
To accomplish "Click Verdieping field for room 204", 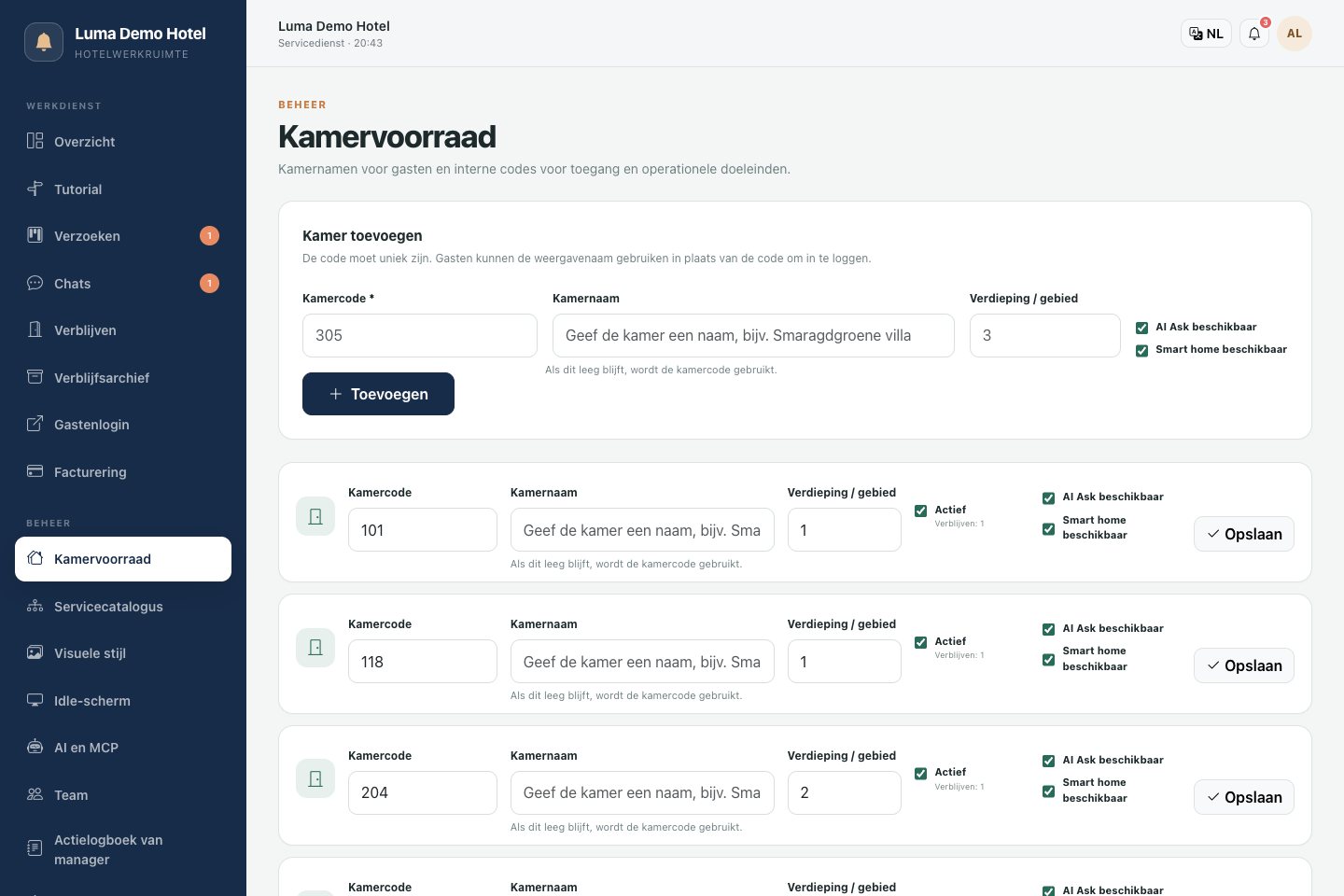I will click(845, 792).
